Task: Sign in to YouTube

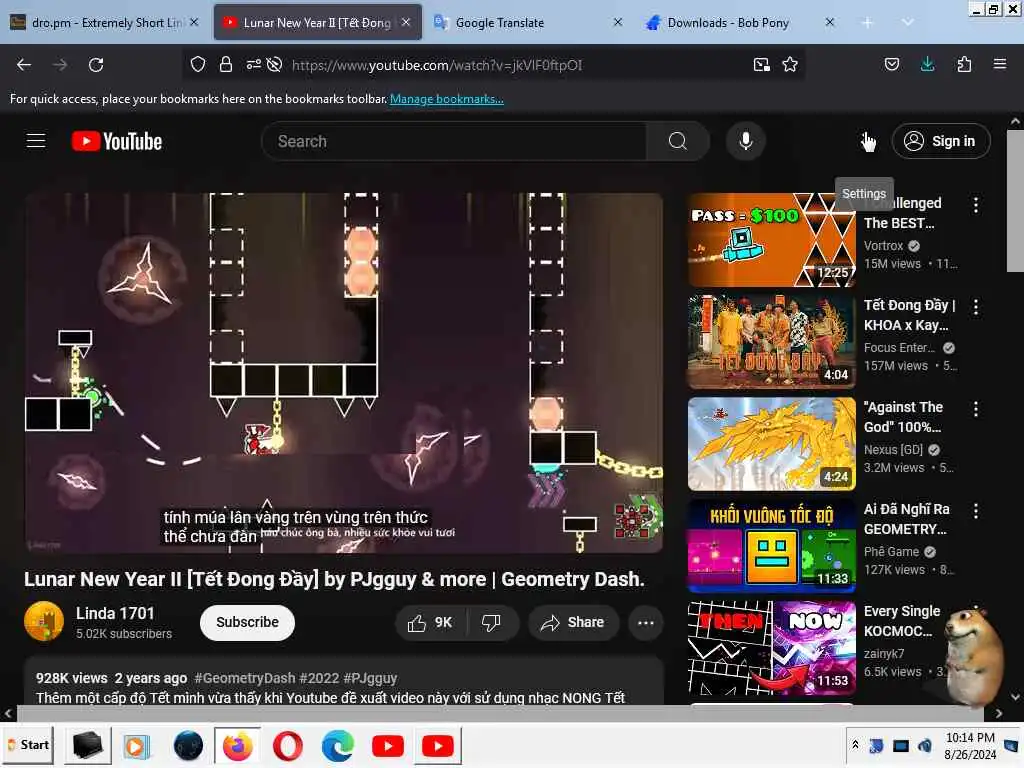Action: pos(941,141)
